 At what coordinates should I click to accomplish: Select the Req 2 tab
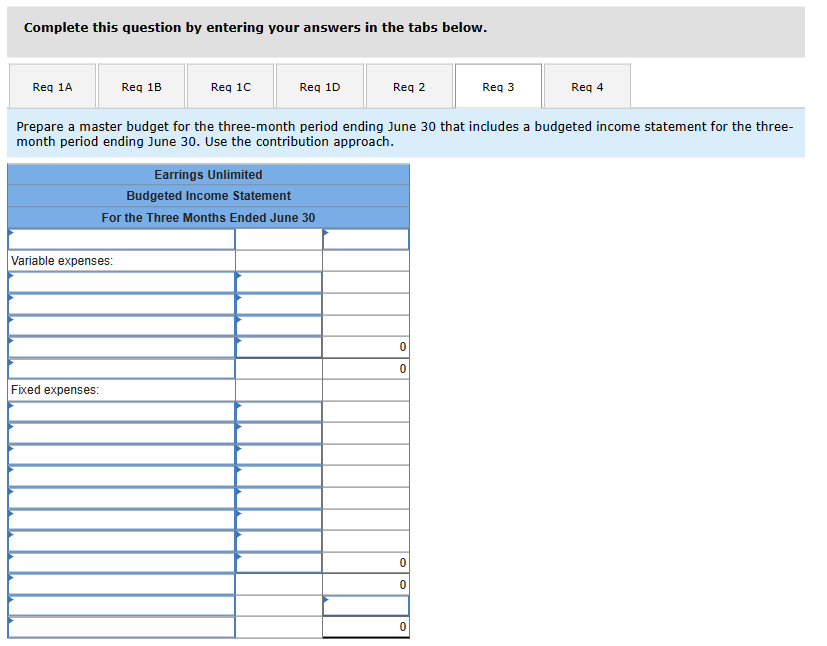(408, 86)
